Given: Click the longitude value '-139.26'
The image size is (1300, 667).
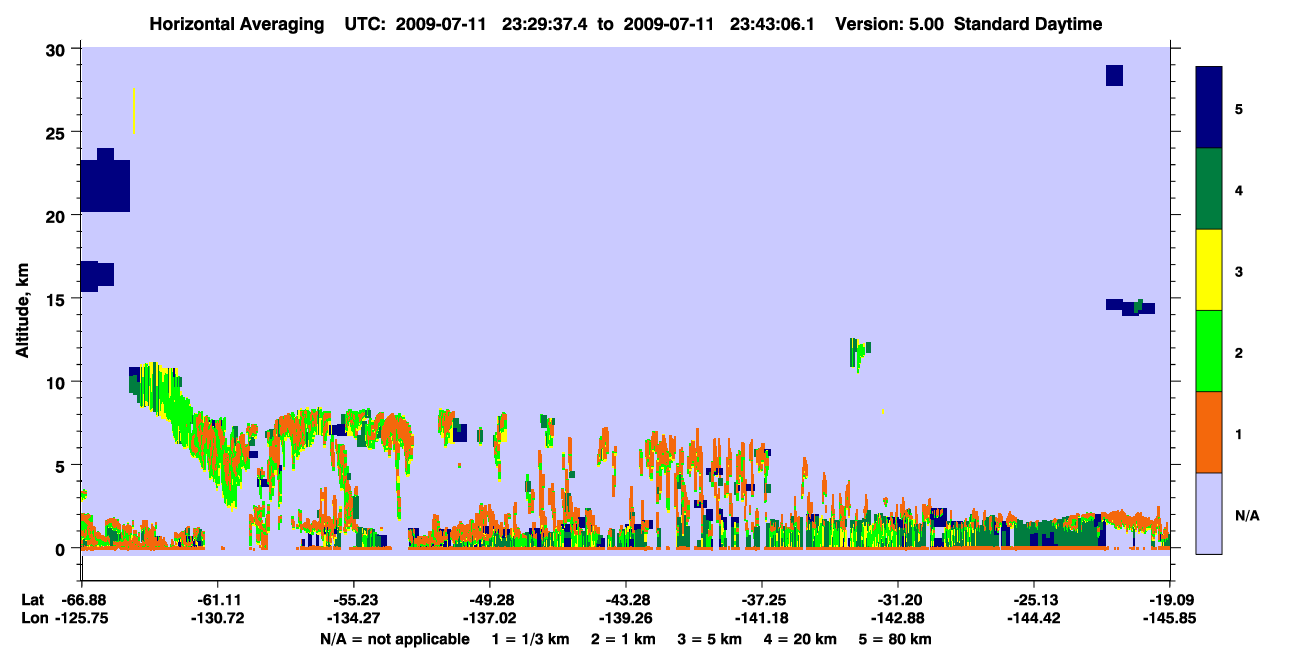Looking at the screenshot, I should 625,618.
